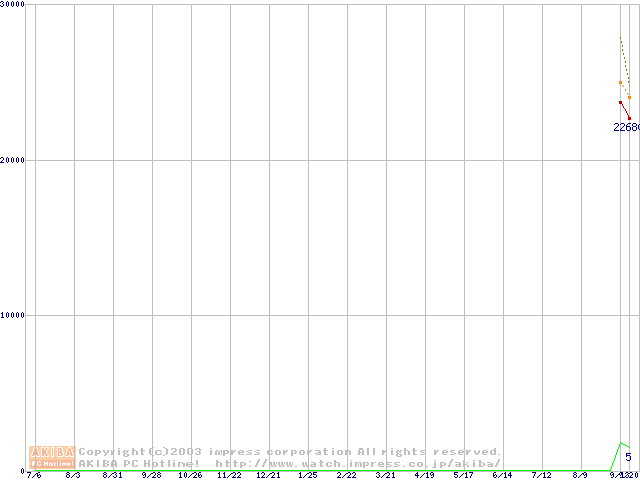640x480 pixels.
Task: Click the gray data point marker
Action: pos(620,82)
